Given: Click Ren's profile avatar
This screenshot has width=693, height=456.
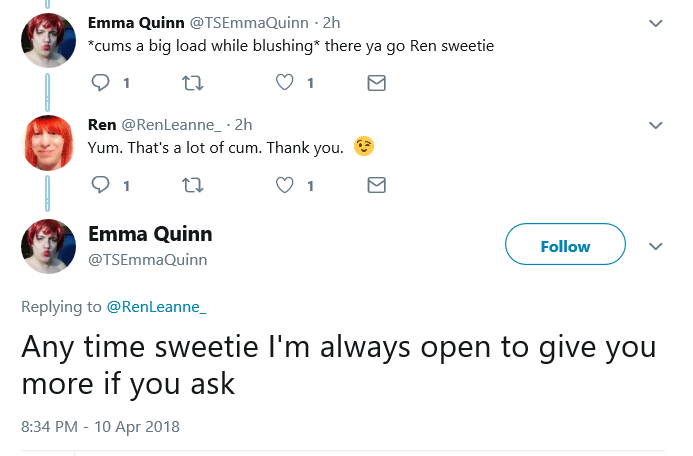Looking at the screenshot, I should [47, 141].
